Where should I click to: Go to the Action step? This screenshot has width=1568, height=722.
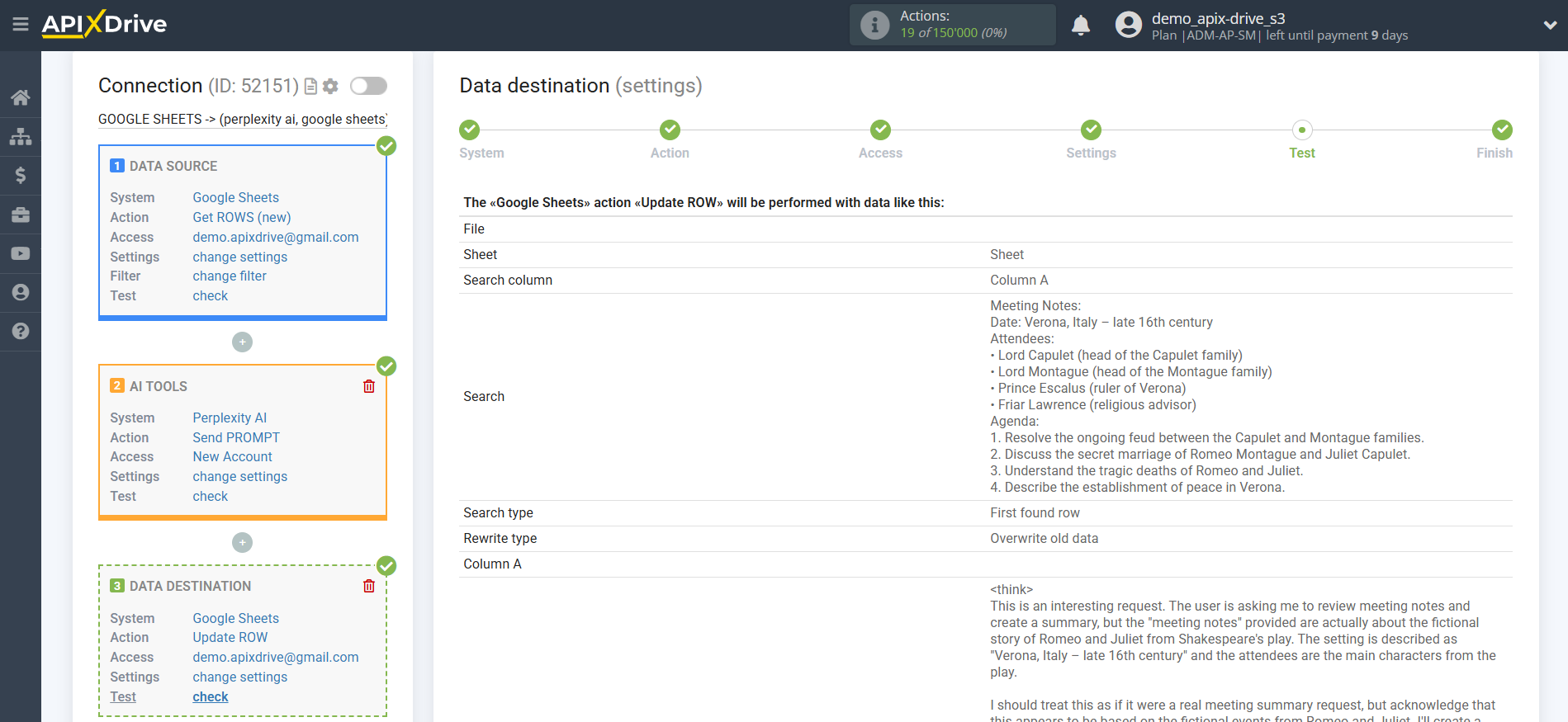coord(670,130)
